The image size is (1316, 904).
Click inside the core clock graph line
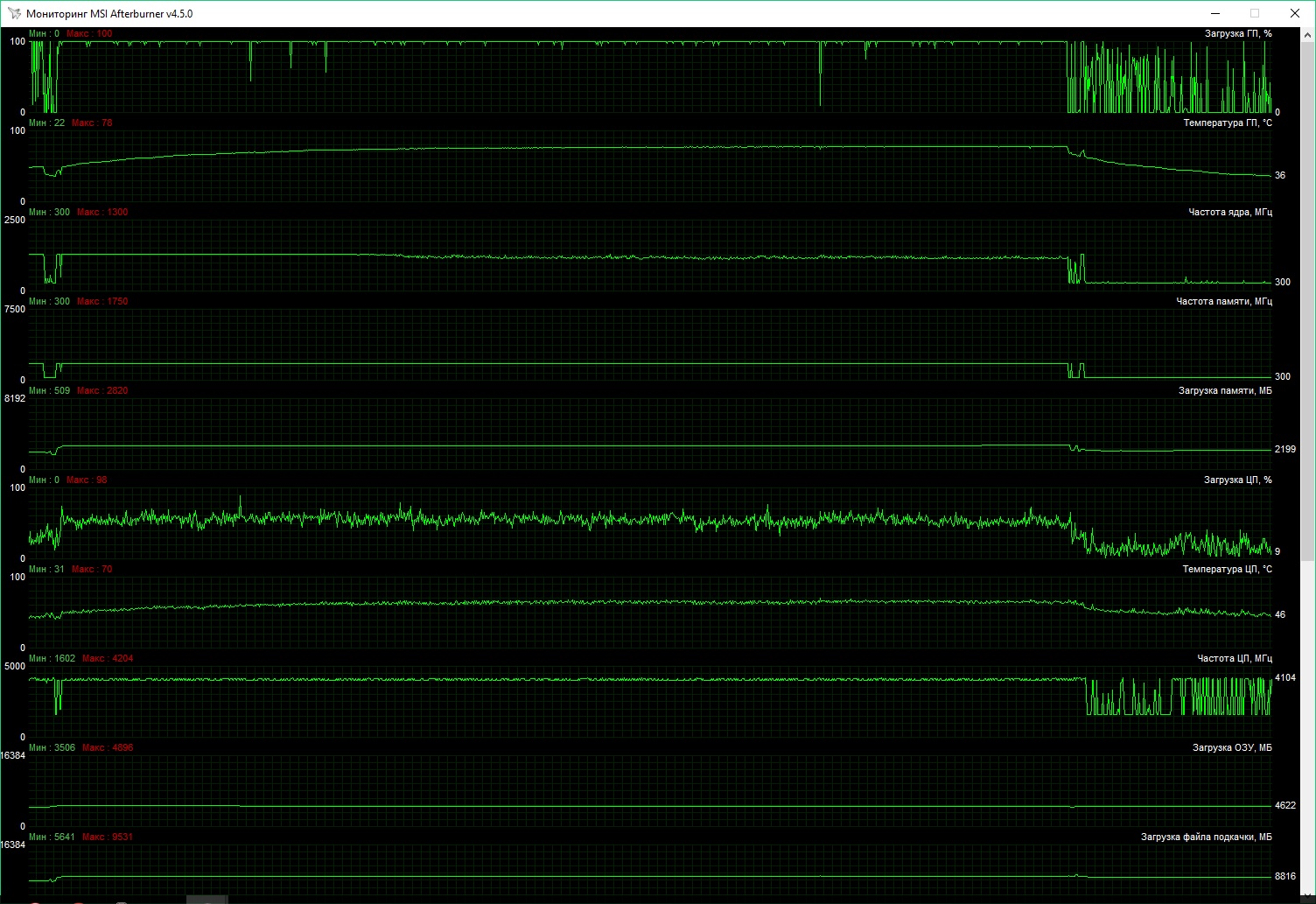(x=649, y=257)
